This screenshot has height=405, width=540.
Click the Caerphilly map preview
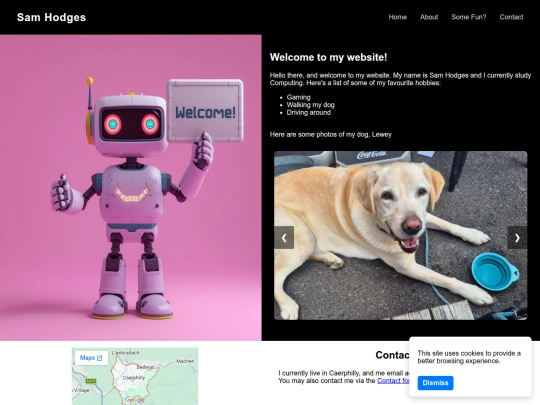coord(135,376)
